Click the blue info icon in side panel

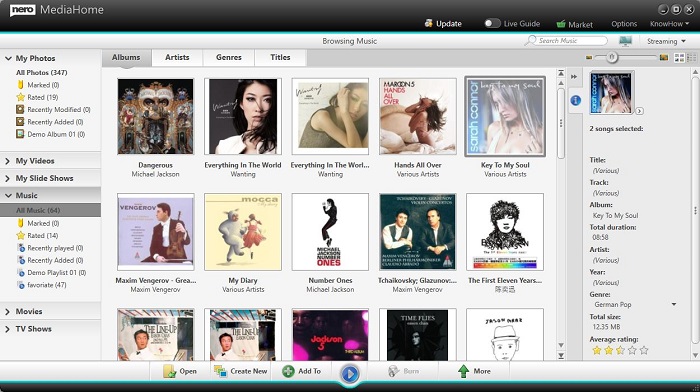pos(575,100)
